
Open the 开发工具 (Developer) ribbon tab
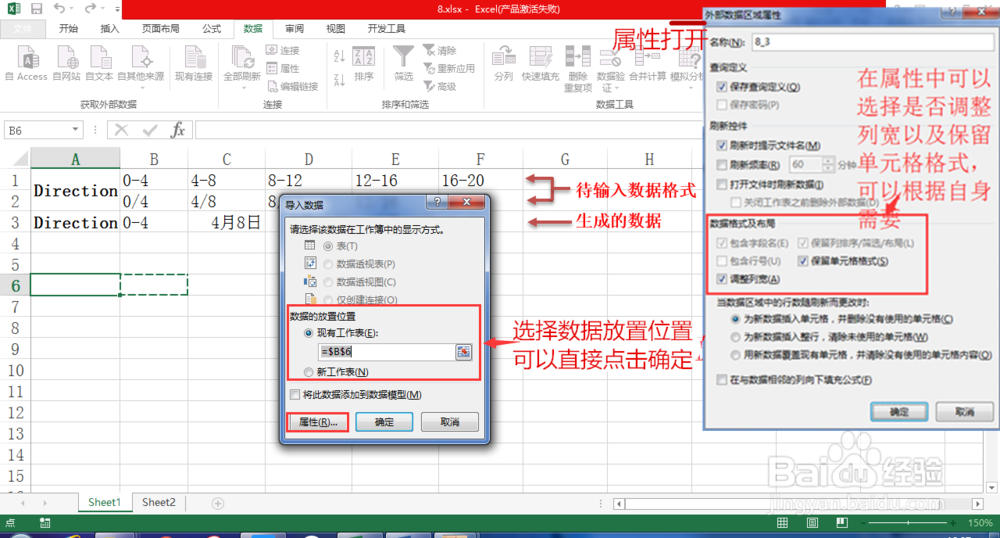click(x=386, y=29)
